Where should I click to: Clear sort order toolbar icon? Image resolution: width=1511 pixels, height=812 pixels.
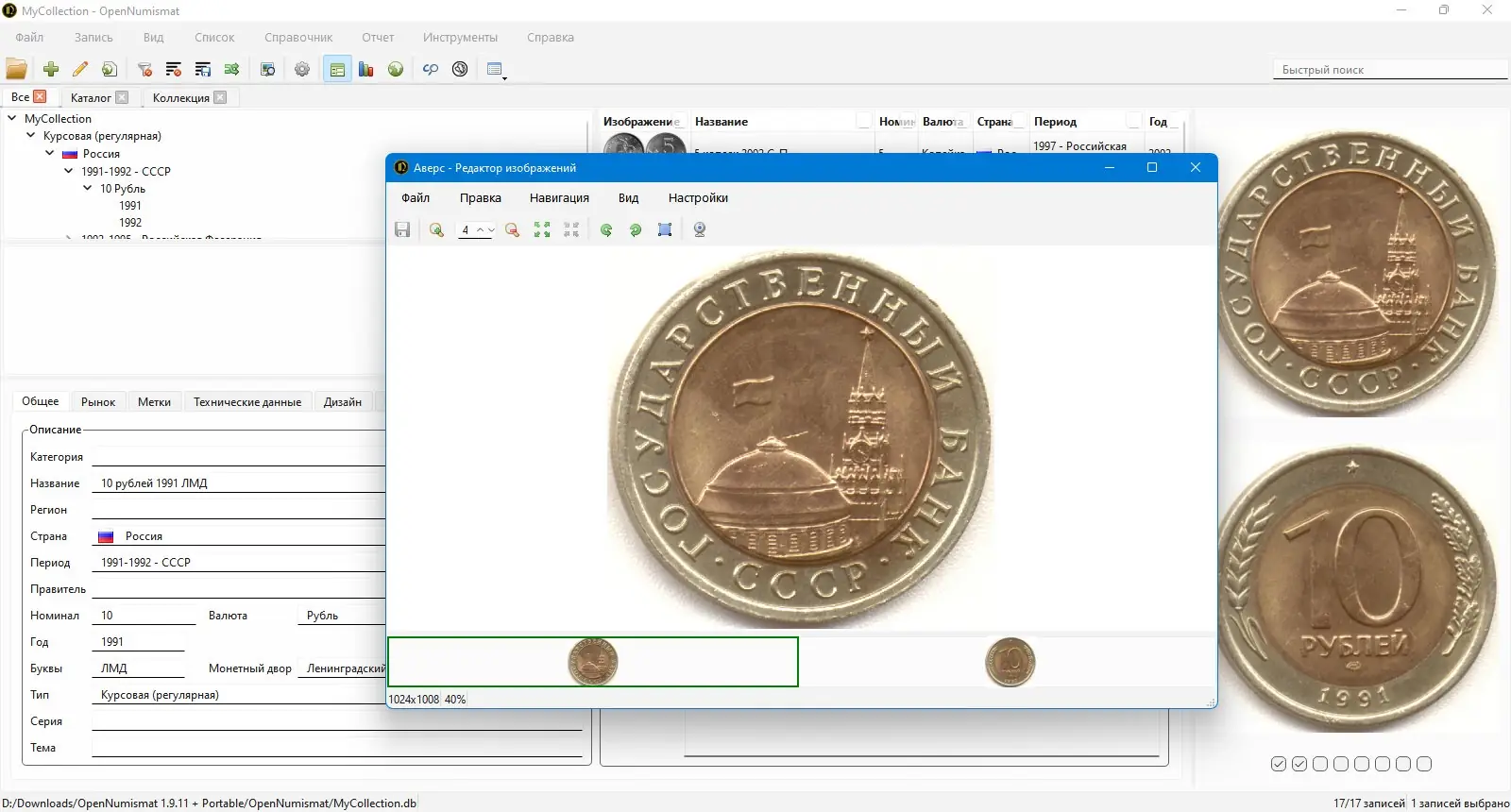[174, 69]
